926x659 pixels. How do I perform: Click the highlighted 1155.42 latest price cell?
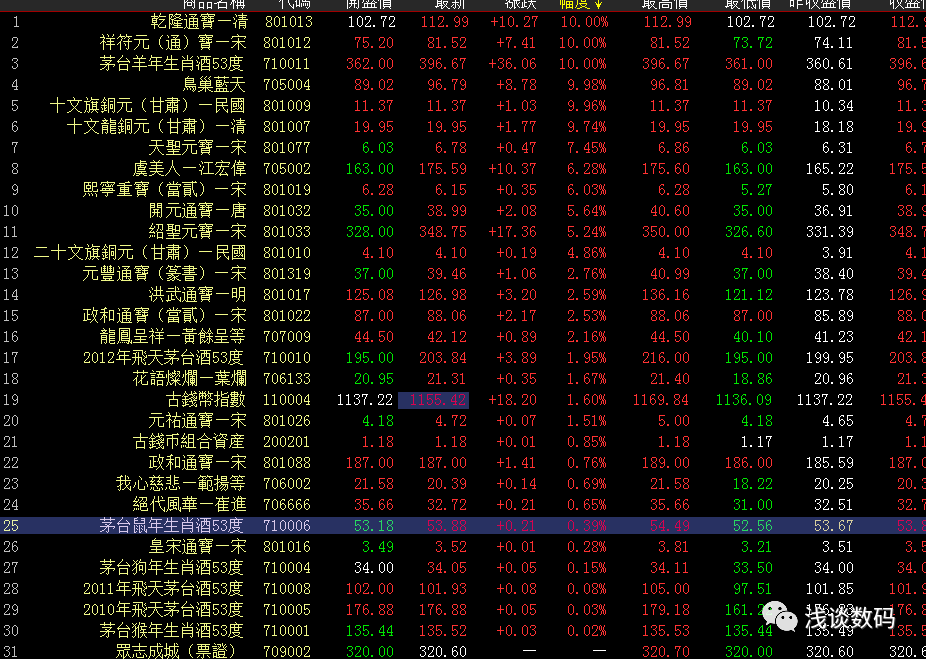click(x=434, y=400)
